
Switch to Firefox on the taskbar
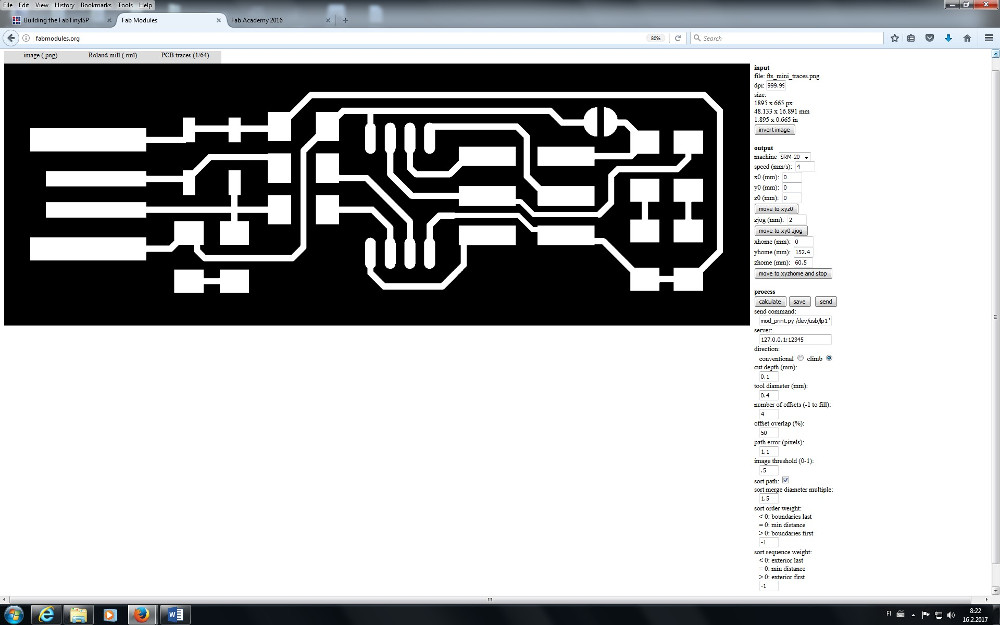(142, 615)
